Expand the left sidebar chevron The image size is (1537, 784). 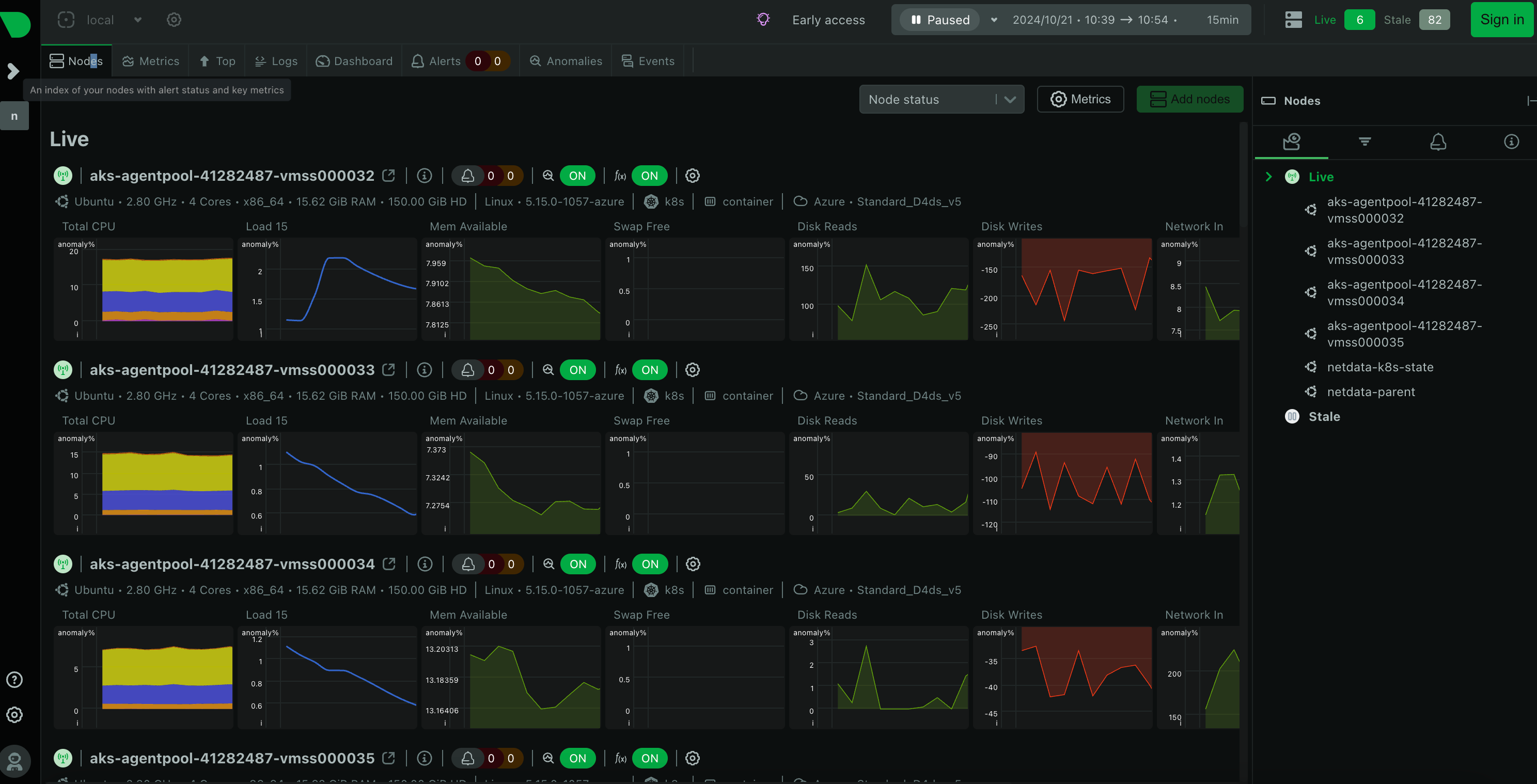(x=13, y=71)
